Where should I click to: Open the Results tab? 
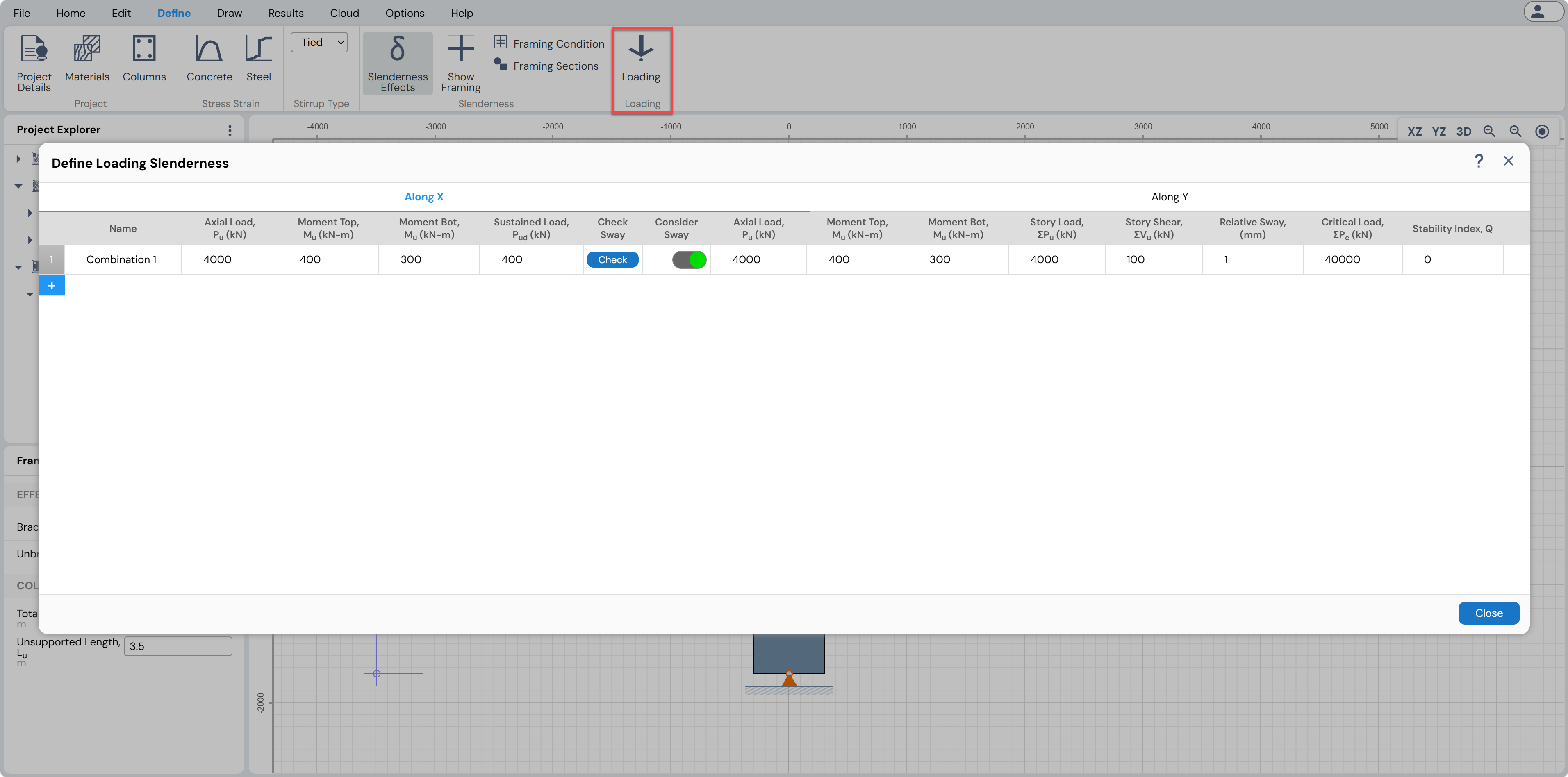point(286,13)
